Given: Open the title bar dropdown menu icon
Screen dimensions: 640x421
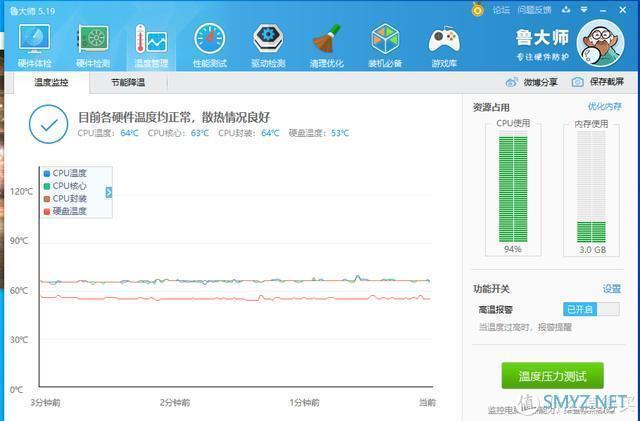Looking at the screenshot, I should click(x=584, y=9).
